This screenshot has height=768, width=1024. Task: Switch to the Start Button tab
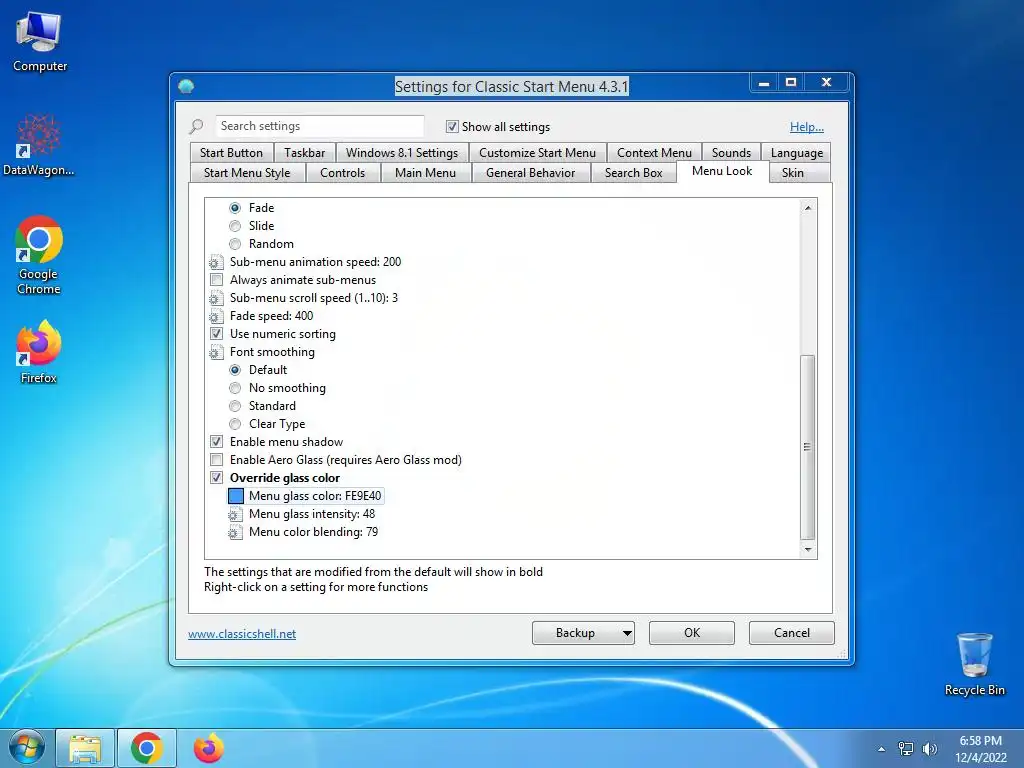point(231,153)
